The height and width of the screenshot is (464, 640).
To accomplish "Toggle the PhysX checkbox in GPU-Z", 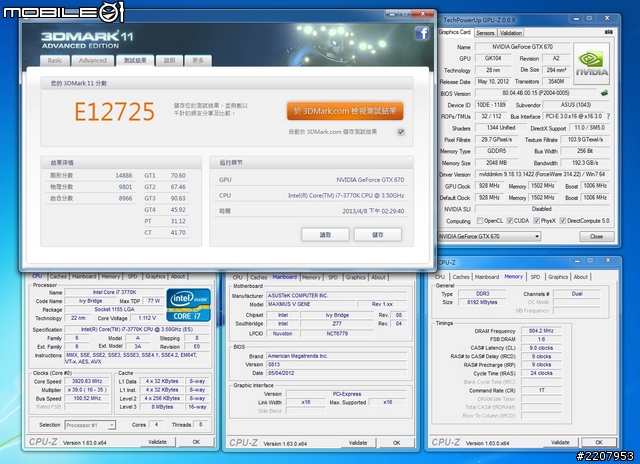I will pyautogui.click(x=536, y=221).
